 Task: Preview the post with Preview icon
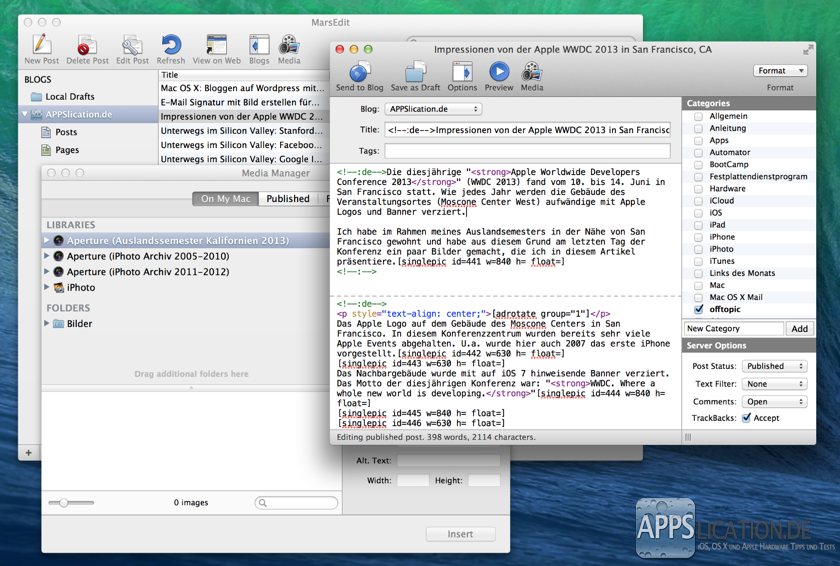click(x=499, y=72)
